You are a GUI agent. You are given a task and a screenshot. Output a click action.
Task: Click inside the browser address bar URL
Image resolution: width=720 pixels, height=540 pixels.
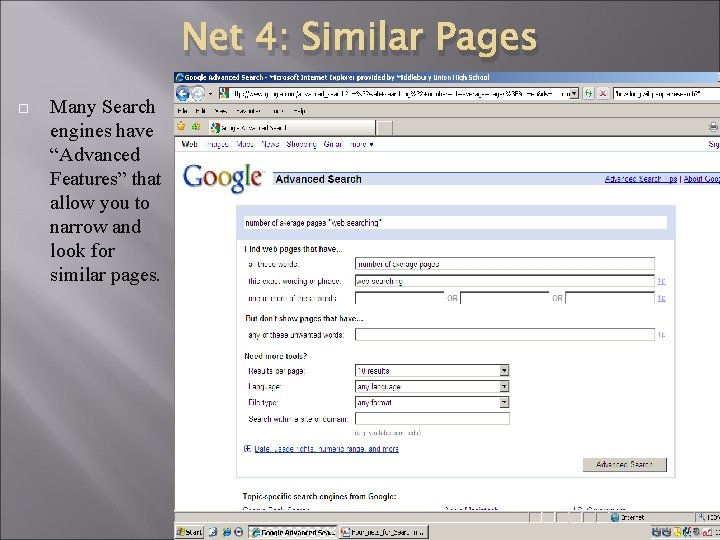[x=400, y=94]
